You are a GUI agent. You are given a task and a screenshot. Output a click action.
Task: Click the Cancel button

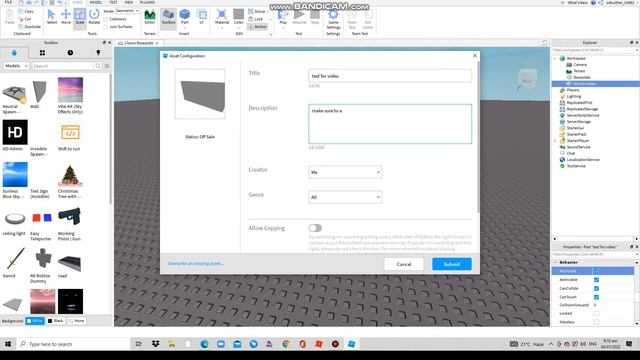[404, 264]
